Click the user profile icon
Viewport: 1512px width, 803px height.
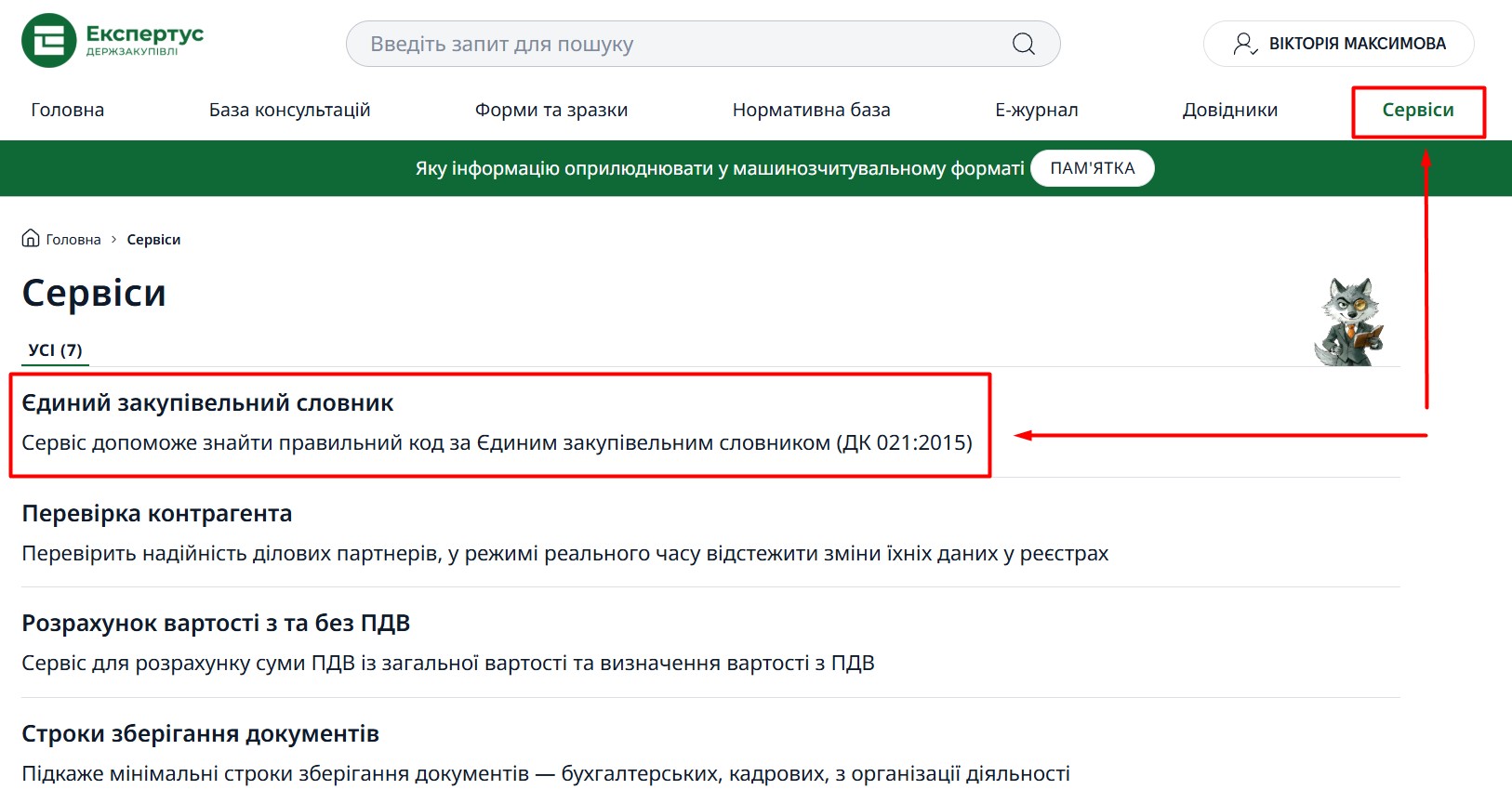1244,44
